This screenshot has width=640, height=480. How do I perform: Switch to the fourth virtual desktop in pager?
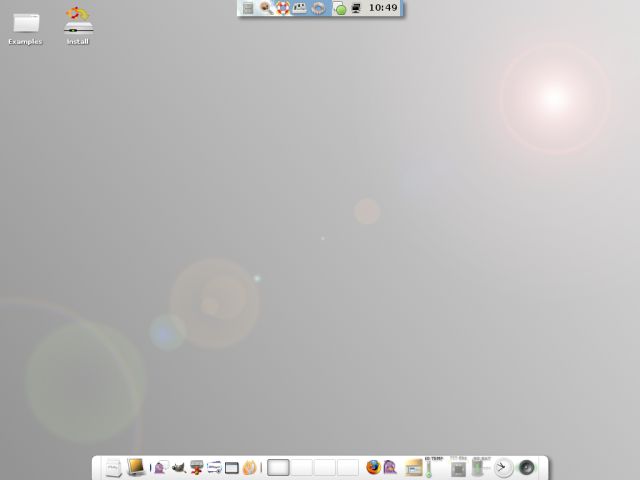348,467
